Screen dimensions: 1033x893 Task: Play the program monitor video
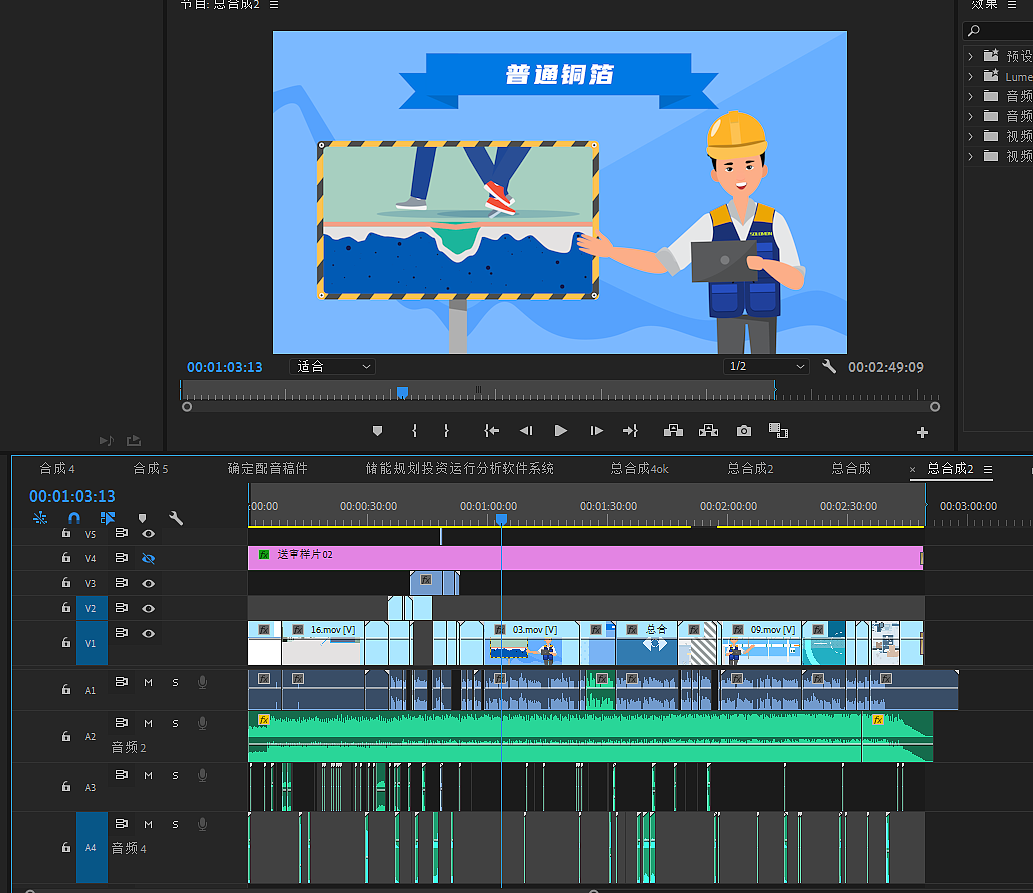tap(561, 431)
